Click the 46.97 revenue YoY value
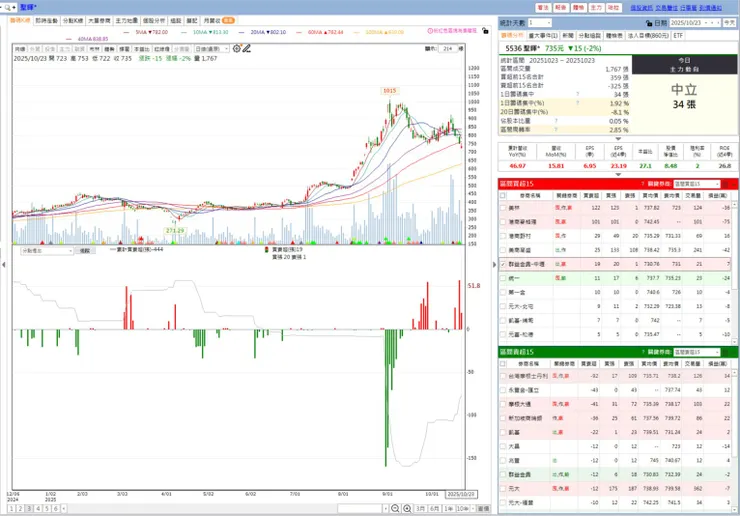The width and height of the screenshot is (740, 516). [517, 166]
